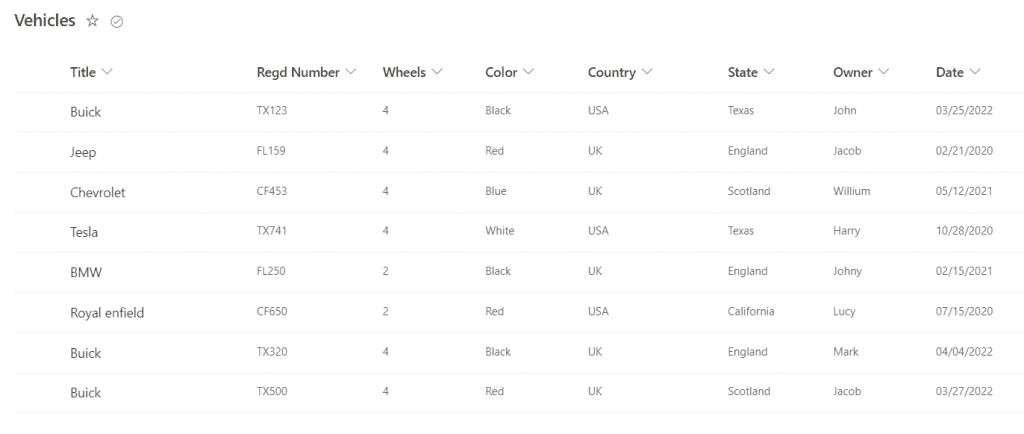Open the Chevrolet item title

[x=98, y=193]
